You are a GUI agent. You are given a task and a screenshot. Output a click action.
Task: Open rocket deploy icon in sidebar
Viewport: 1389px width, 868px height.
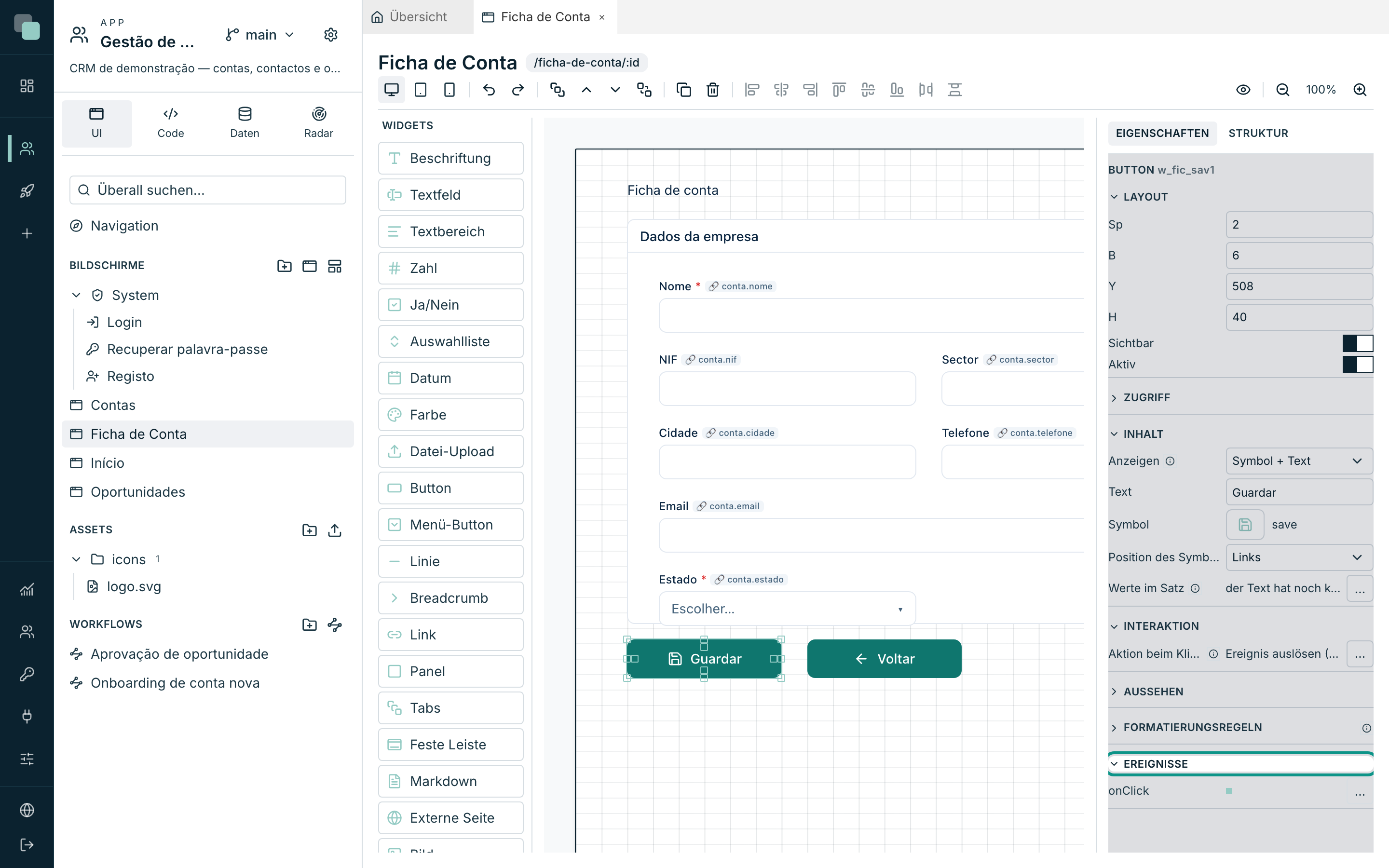(x=27, y=190)
